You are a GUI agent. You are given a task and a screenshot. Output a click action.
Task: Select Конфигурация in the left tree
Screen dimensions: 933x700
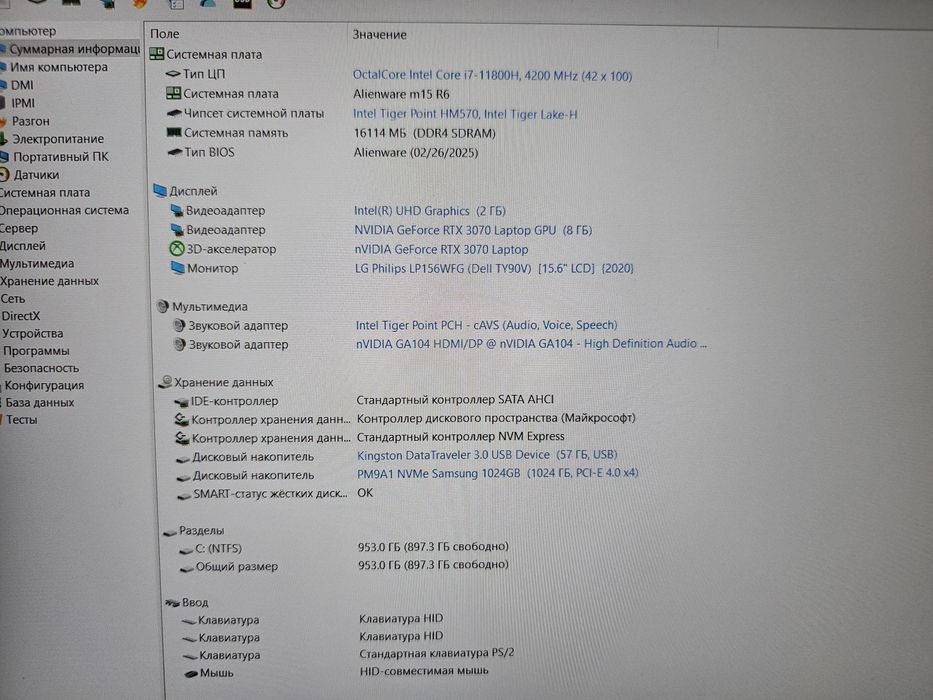click(44, 385)
